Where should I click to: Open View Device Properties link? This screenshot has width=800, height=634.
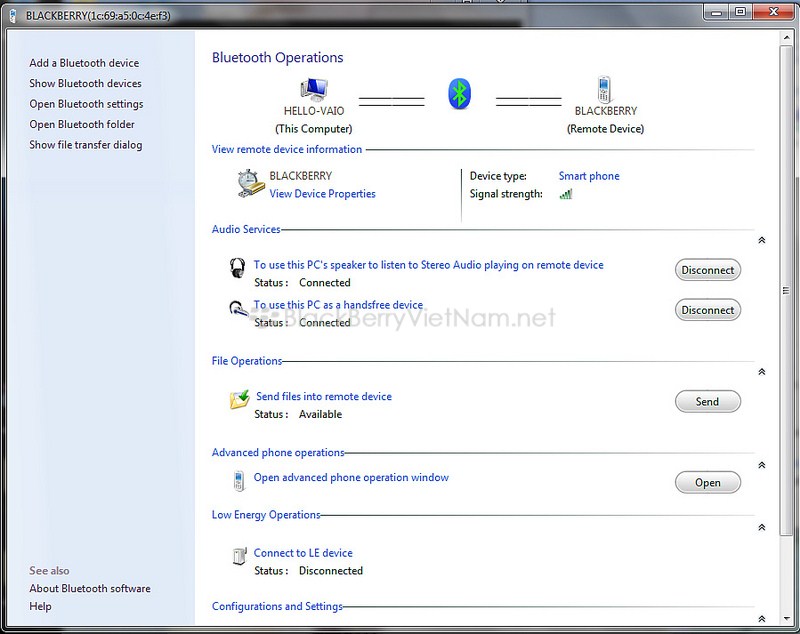[322, 194]
